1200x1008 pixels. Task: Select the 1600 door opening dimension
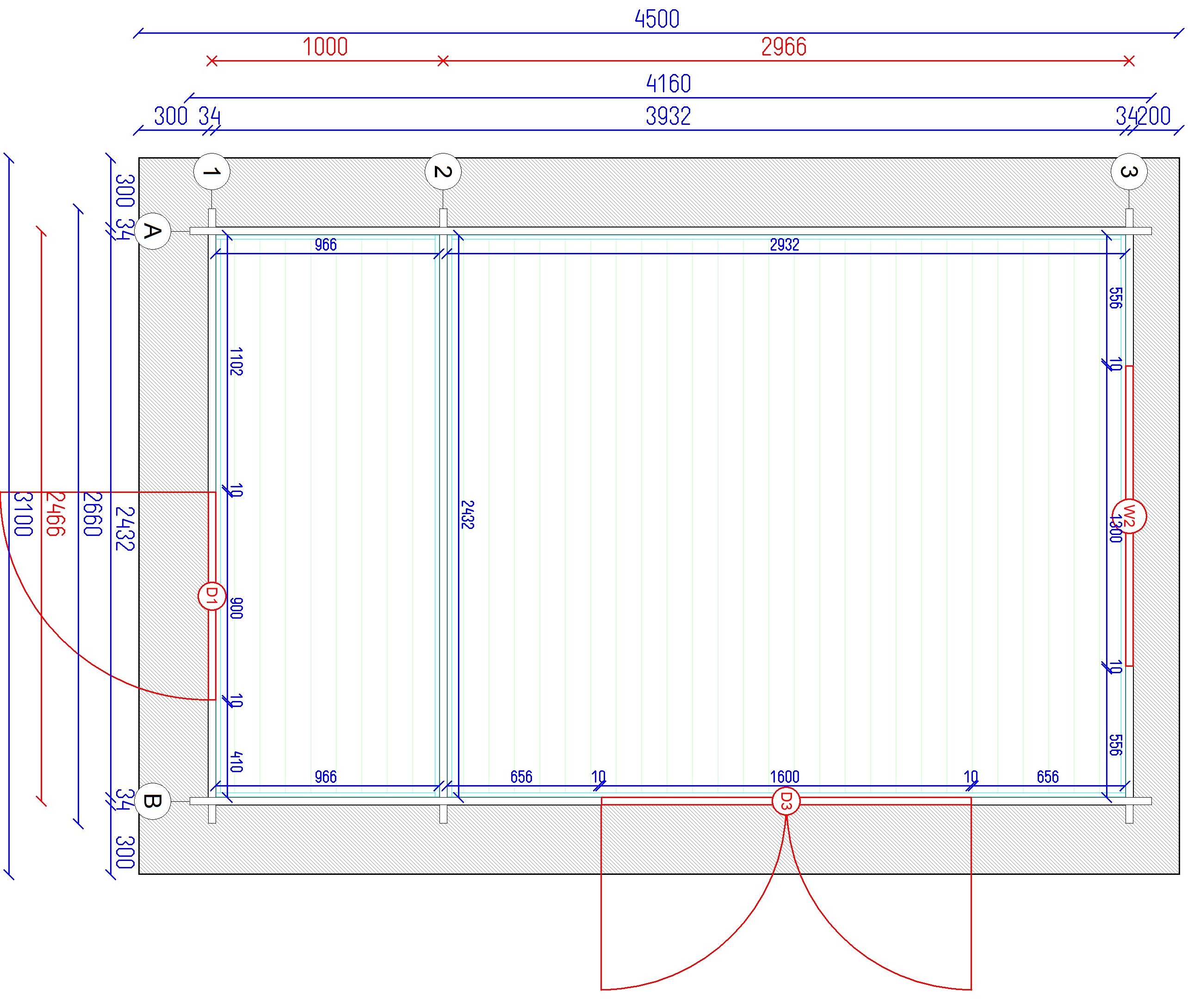coord(785,777)
